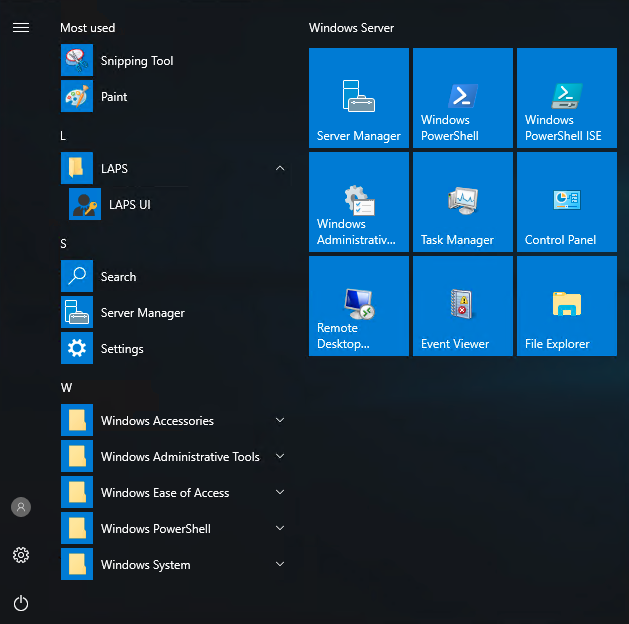The image size is (629, 624).
Task: Click the Windows Ease of Access folder icon
Action: (x=77, y=492)
